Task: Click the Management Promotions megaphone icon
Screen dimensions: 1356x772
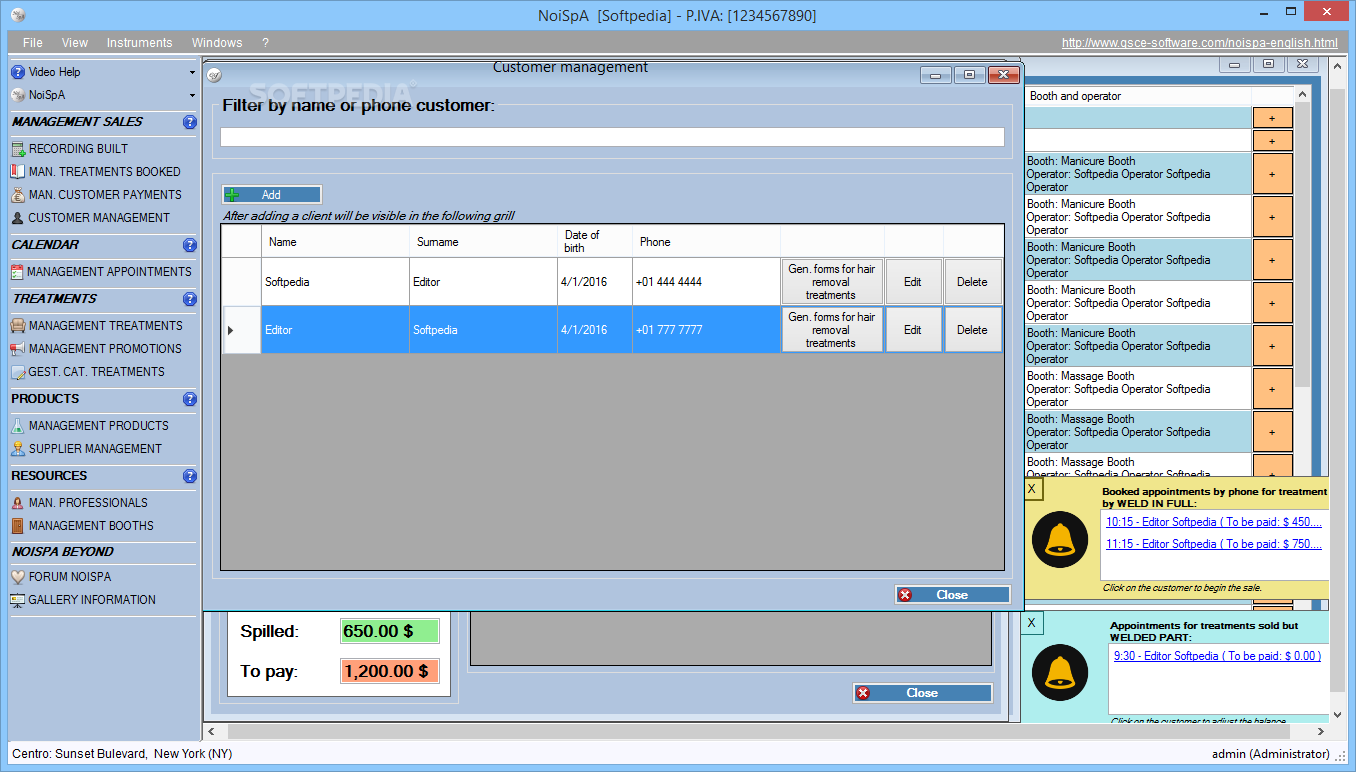Action: pyautogui.click(x=18, y=349)
